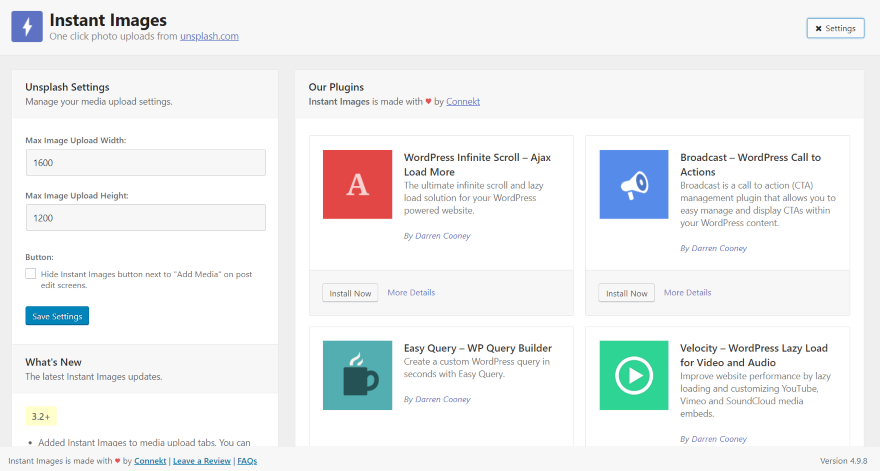Click the Instant Images lightning bolt logo

tap(27, 26)
